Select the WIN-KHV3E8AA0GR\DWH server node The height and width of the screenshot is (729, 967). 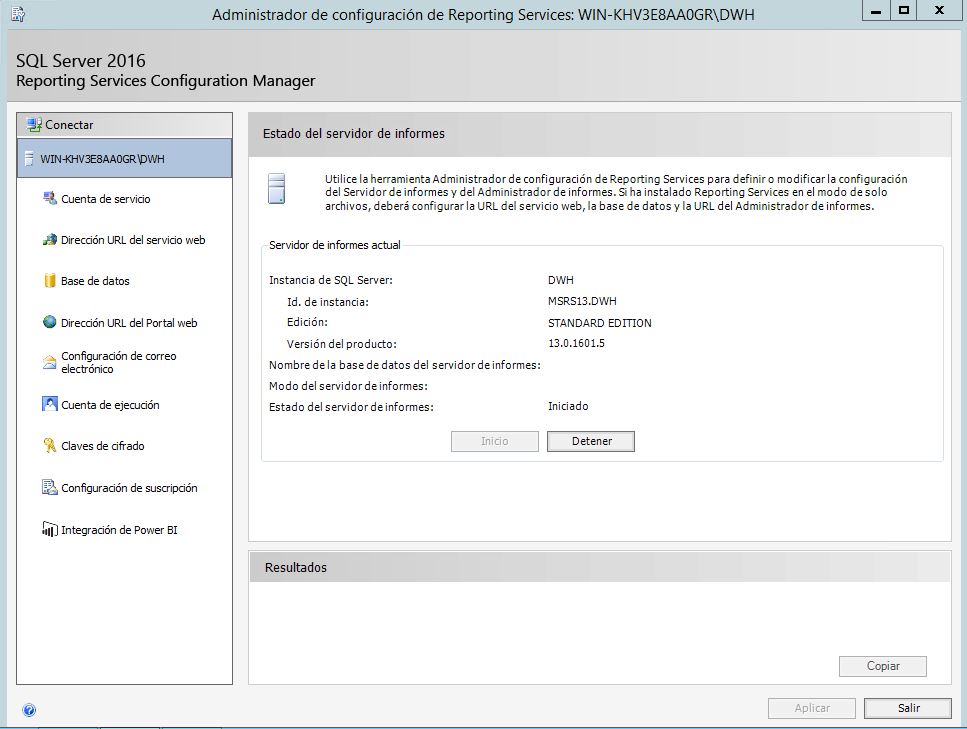(102, 158)
